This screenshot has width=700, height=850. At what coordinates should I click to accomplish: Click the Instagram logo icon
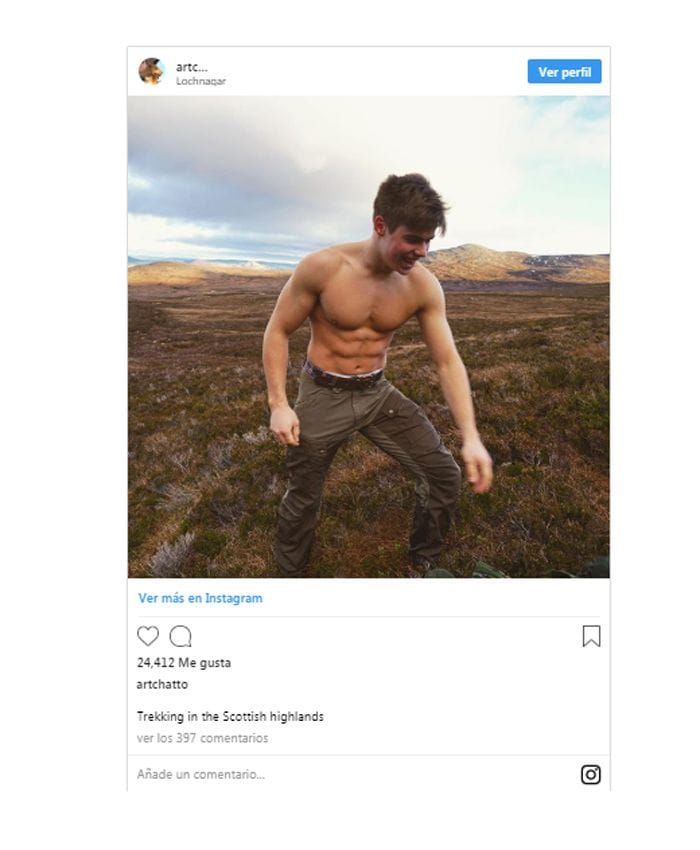click(x=590, y=774)
